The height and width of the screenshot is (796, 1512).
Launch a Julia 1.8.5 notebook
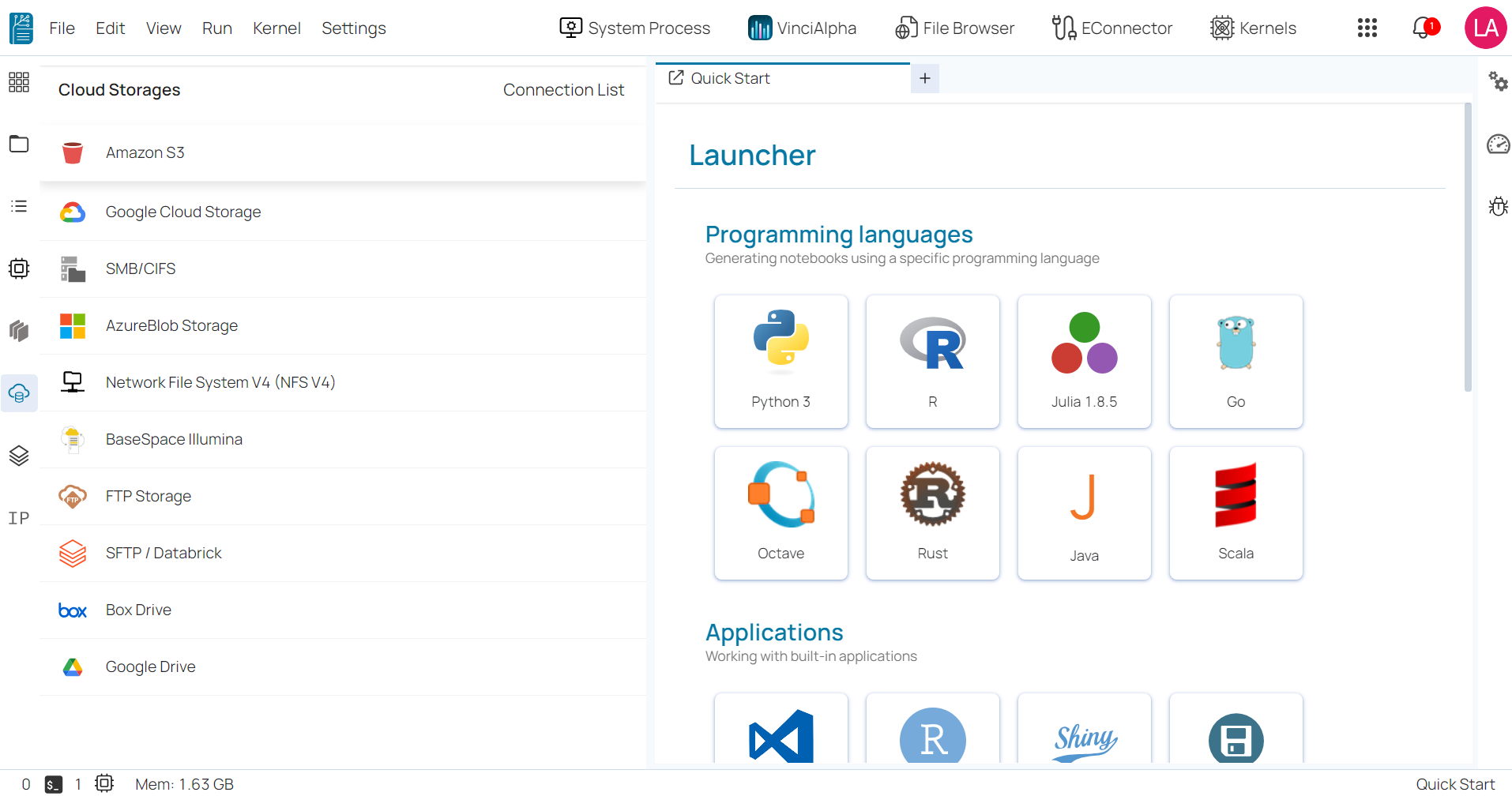1085,362
